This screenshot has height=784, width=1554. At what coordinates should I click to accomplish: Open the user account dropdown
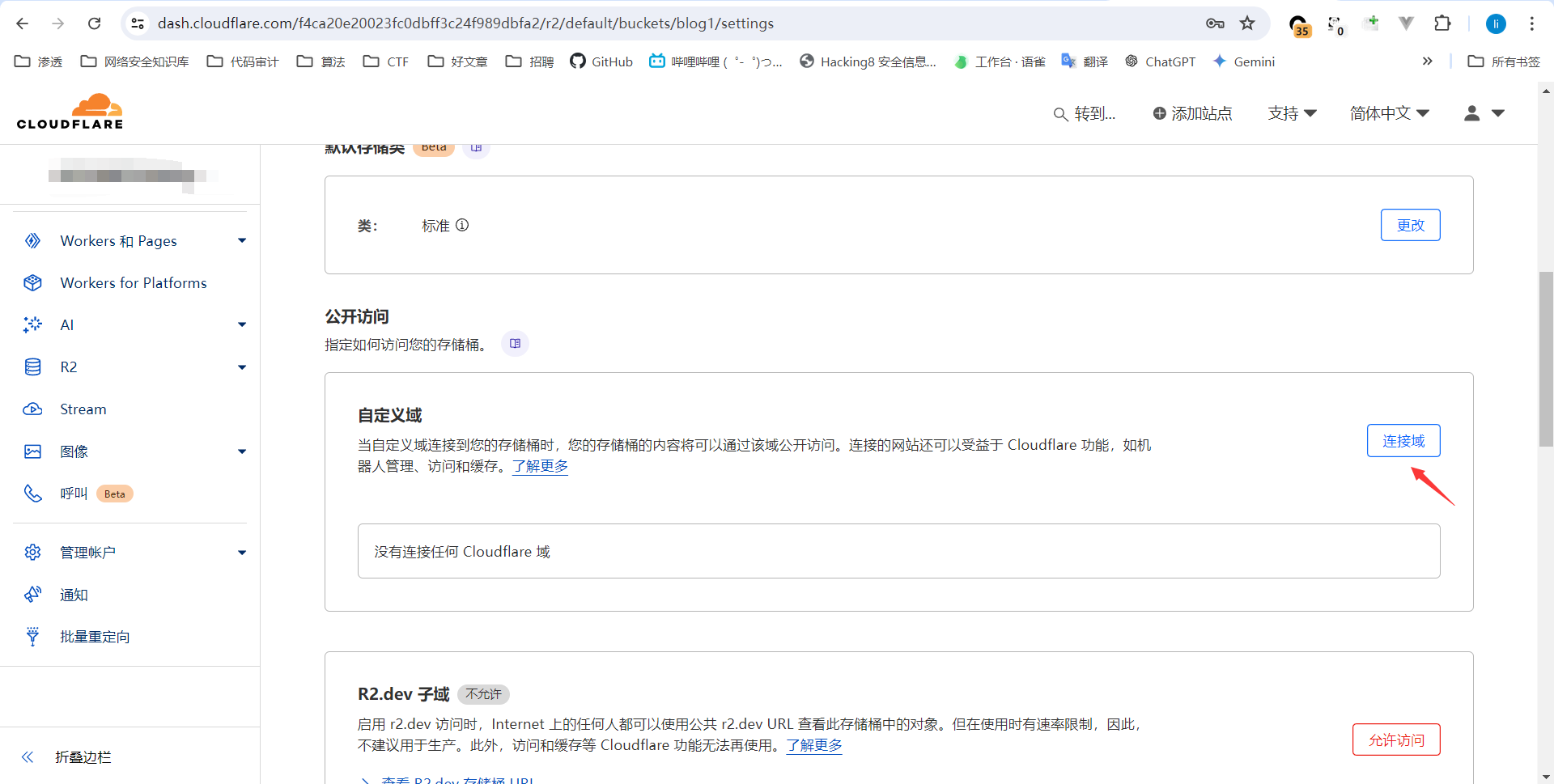tap(1484, 114)
